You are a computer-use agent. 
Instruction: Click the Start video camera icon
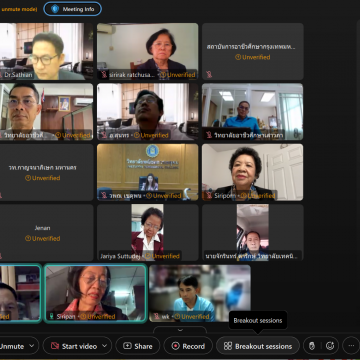click(x=55, y=346)
